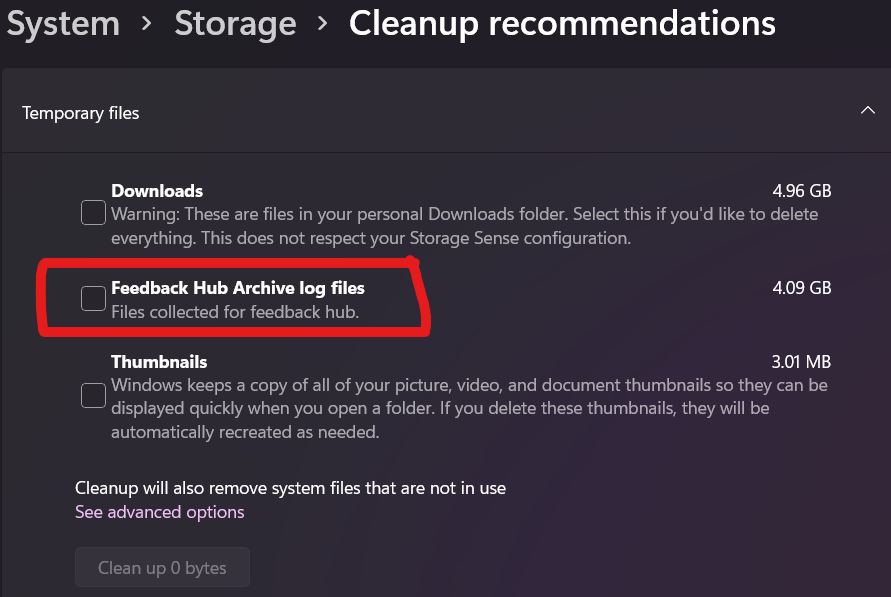Collapse the Temporary files section chevron
Screen dimensions: 891x597
(867, 111)
